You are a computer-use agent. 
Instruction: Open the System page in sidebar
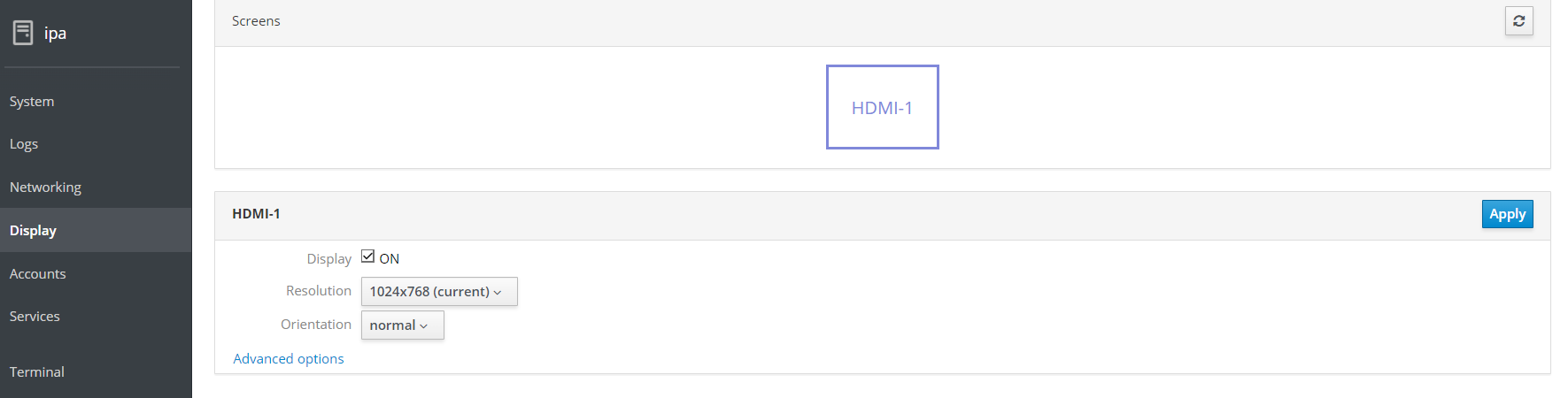32,102
